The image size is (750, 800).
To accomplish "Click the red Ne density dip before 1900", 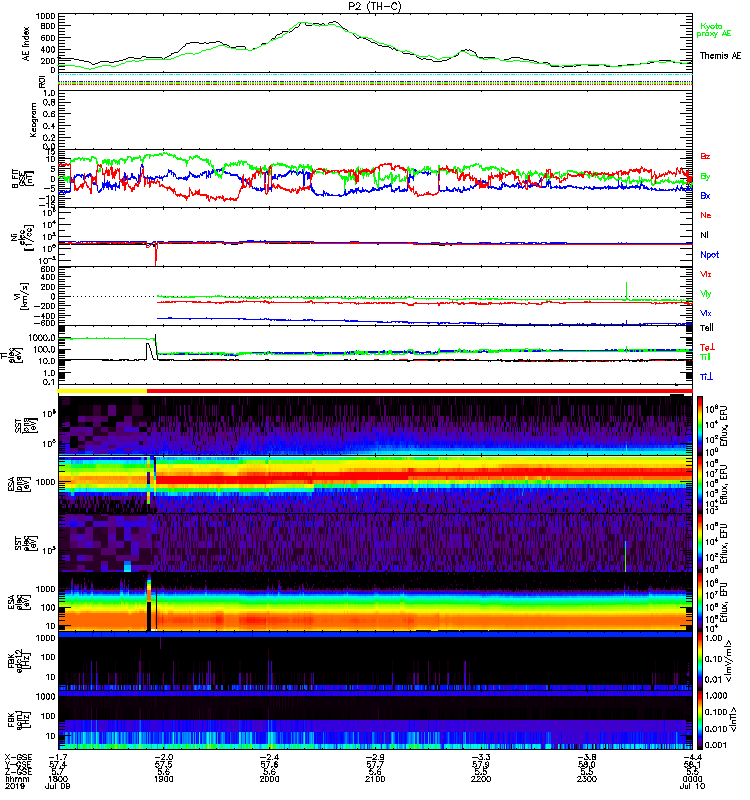I will [x=156, y=255].
